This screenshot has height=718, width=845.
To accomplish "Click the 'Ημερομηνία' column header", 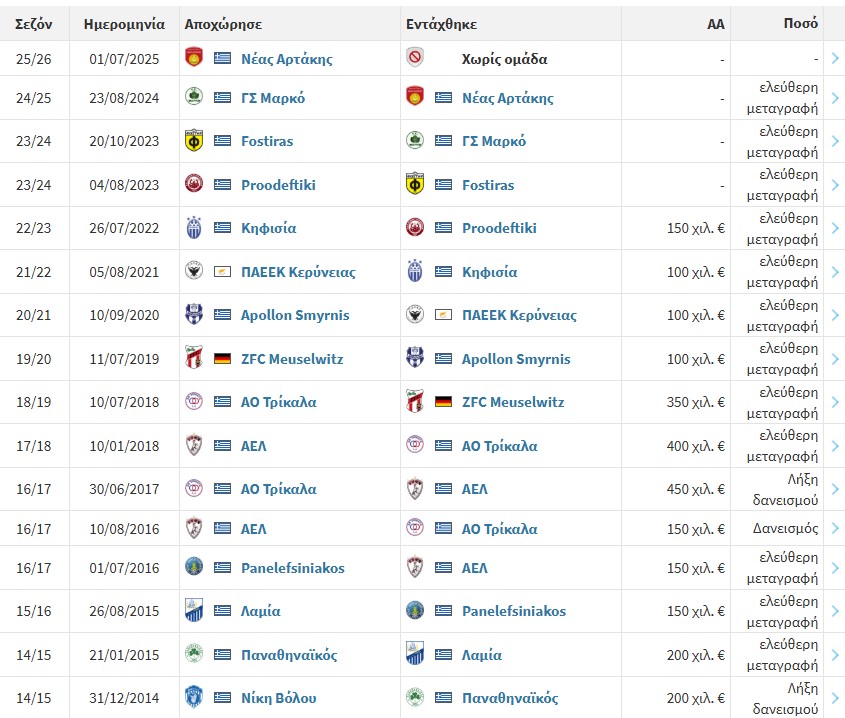I will pyautogui.click(x=124, y=24).
